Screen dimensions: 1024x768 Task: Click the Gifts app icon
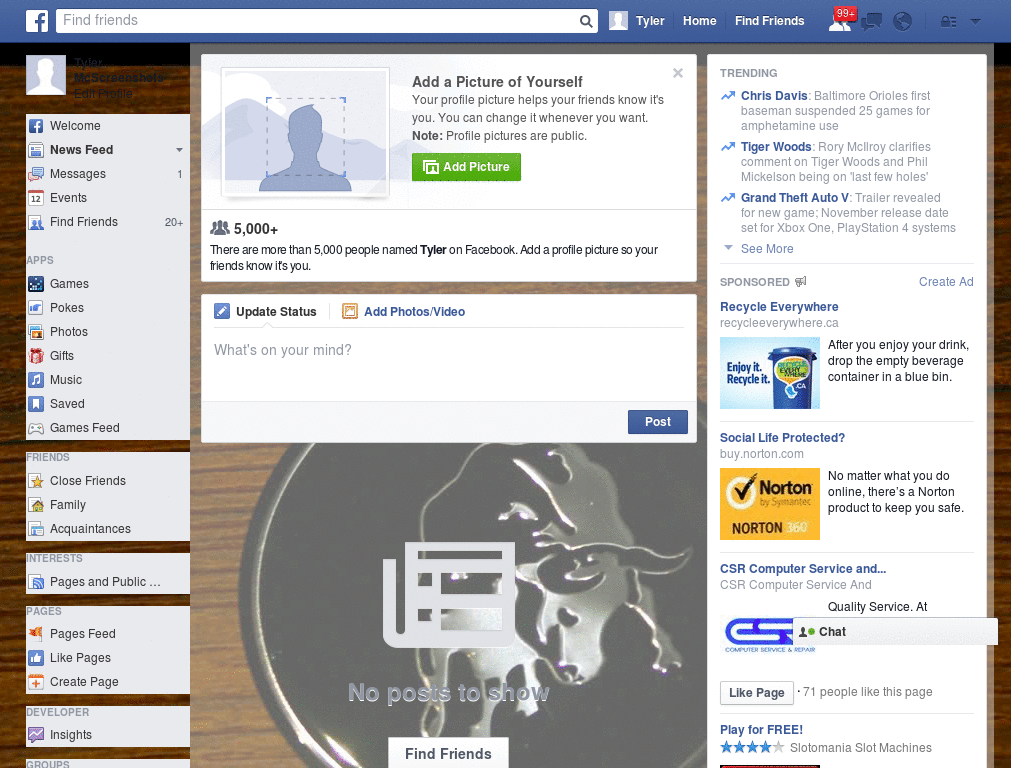pyautogui.click(x=36, y=356)
